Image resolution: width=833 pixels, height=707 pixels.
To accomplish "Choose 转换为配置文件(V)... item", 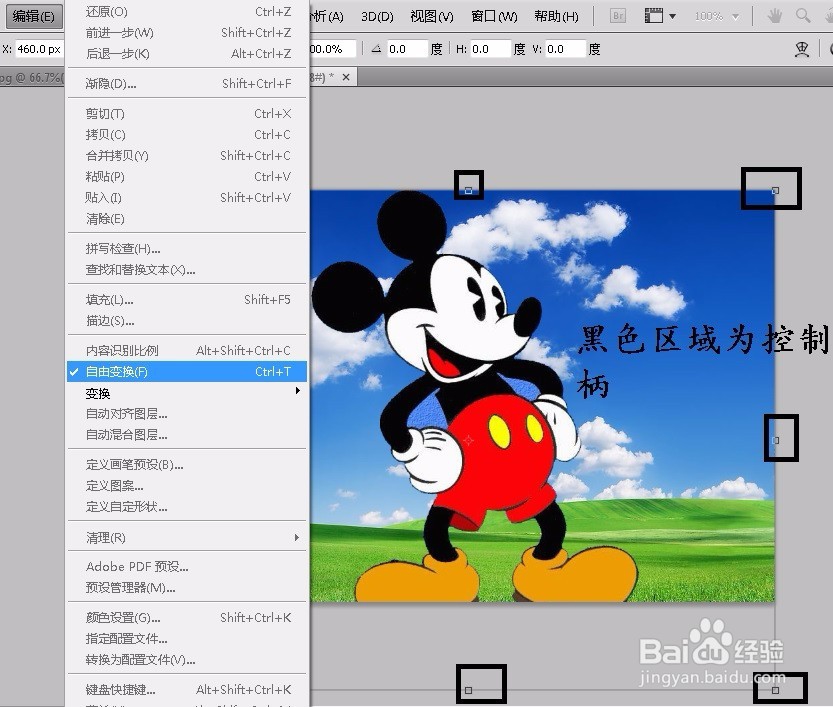I will click(x=187, y=660).
